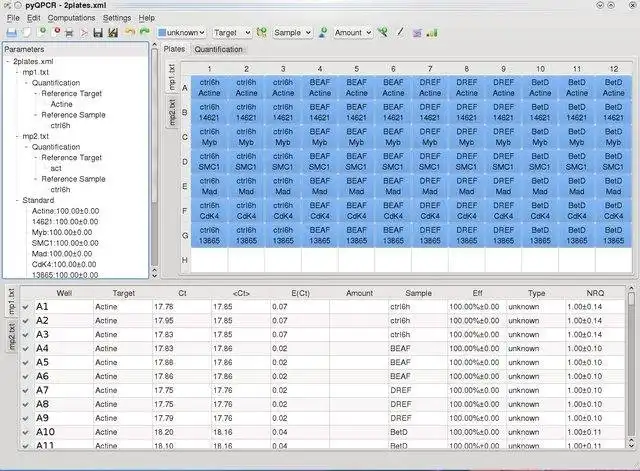This screenshot has width=640, height=471.
Task: Click the undo arrow icon
Action: 129,32
